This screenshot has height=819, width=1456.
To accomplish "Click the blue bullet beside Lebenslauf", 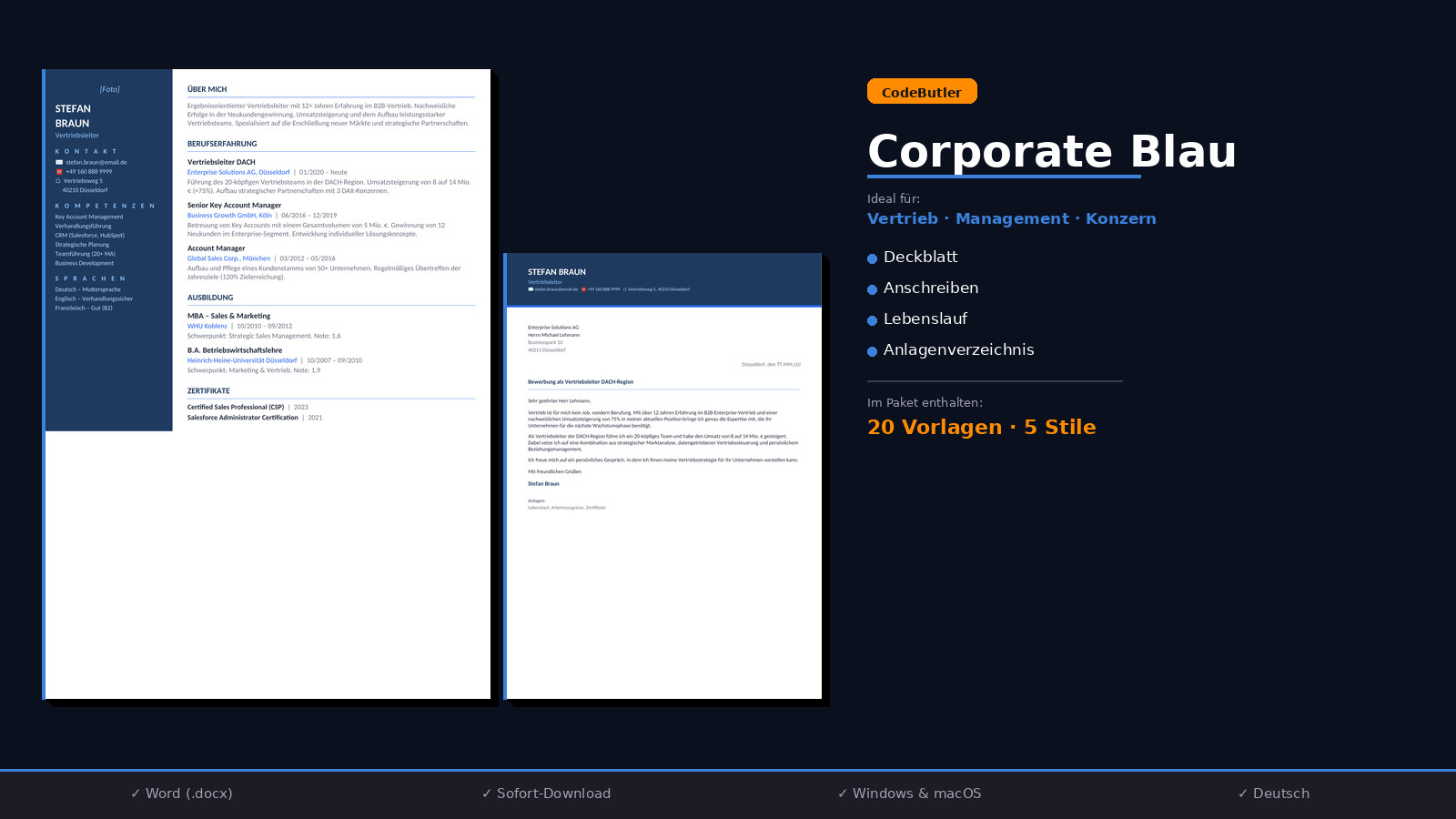I will 872,320.
